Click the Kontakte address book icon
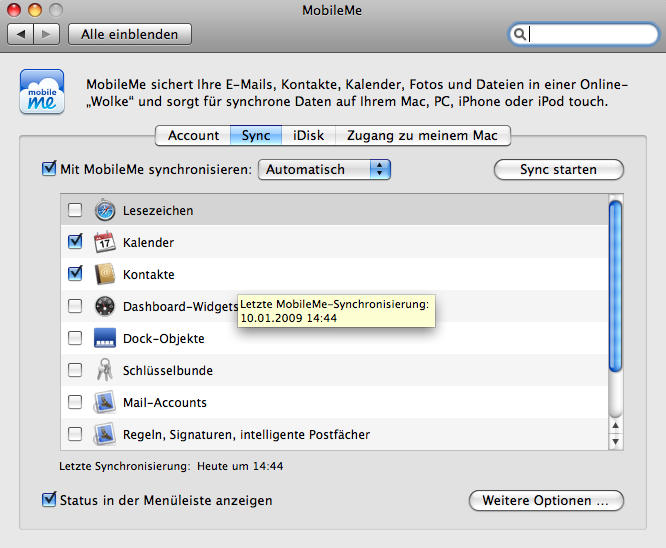This screenshot has height=548, width=666. (x=105, y=274)
